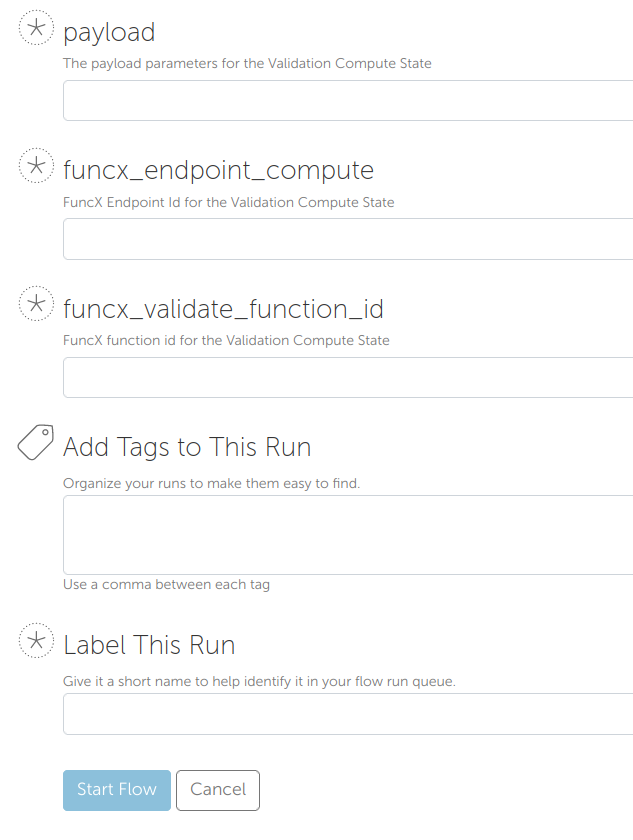This screenshot has width=633, height=840.
Task: Click the "Organize your runs" description text
Action: click(211, 483)
